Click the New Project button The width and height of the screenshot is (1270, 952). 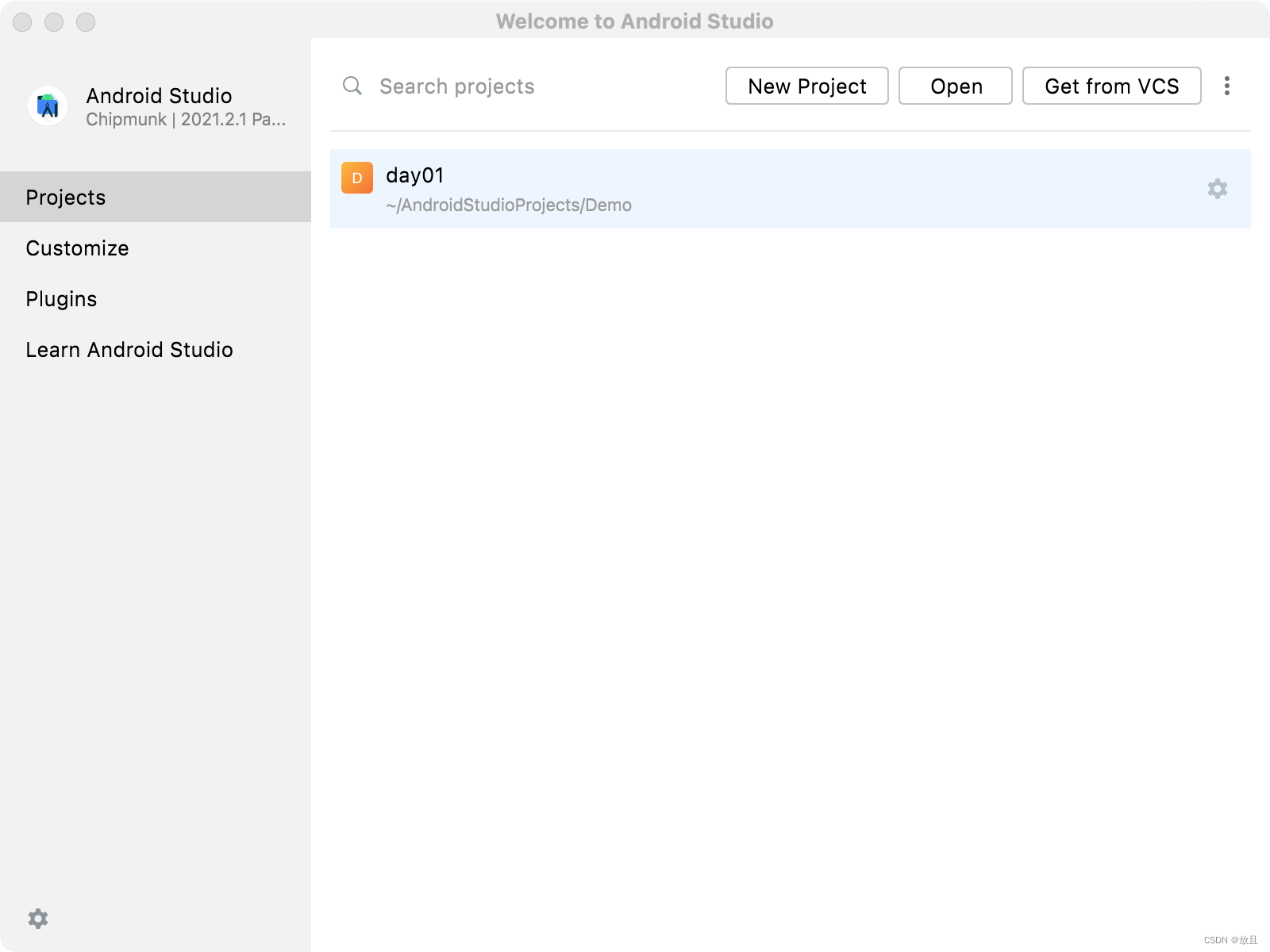click(807, 86)
